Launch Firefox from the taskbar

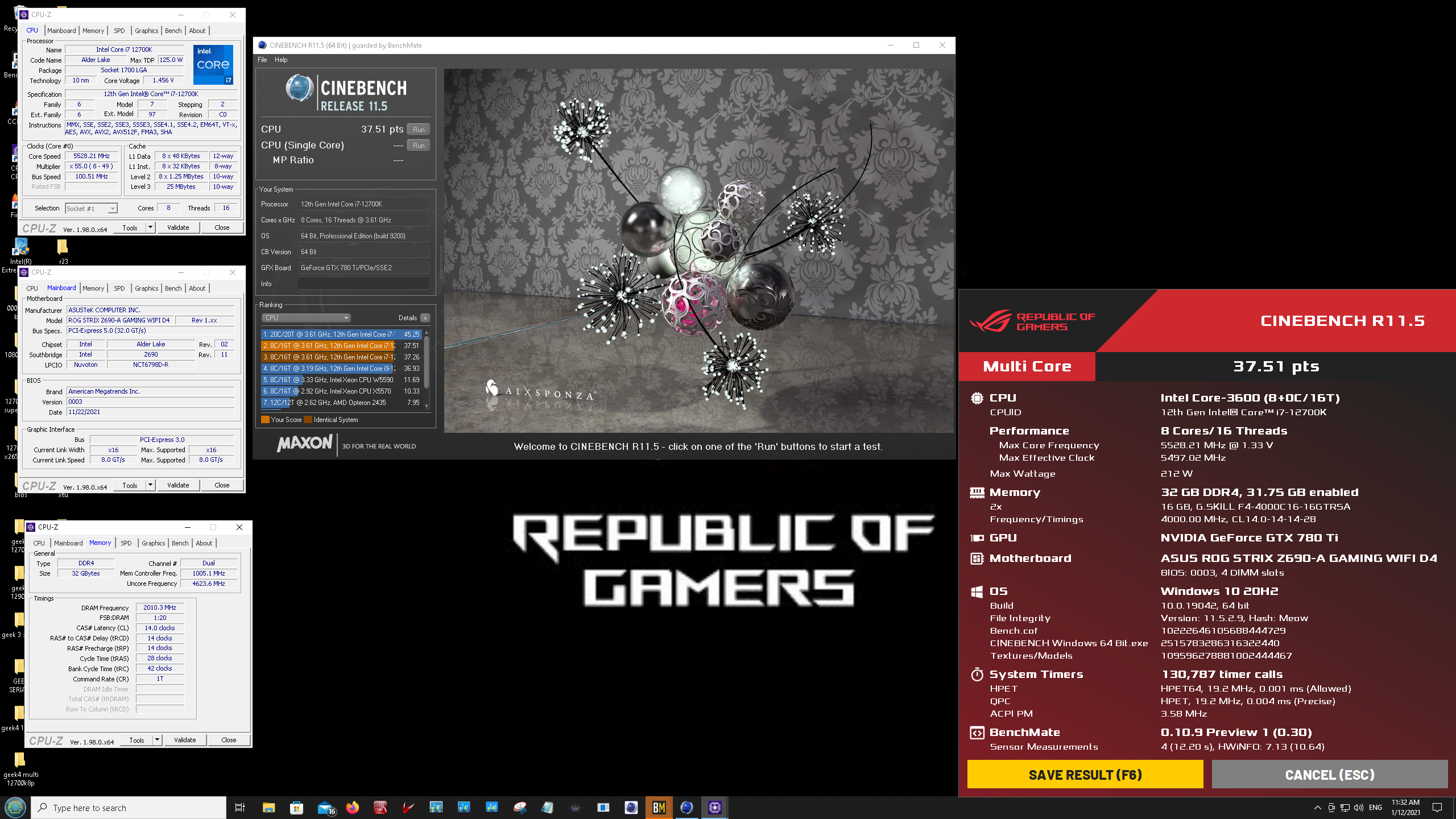coord(353,807)
